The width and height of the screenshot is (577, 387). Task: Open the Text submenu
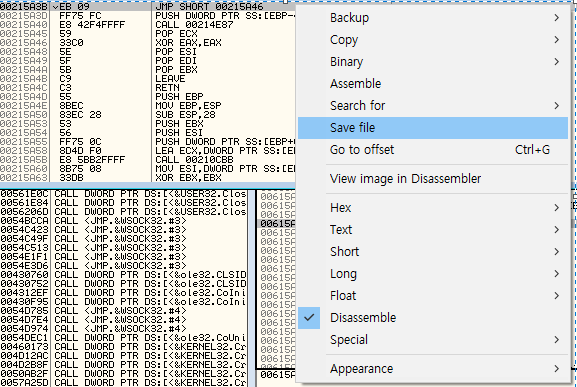tap(433, 230)
